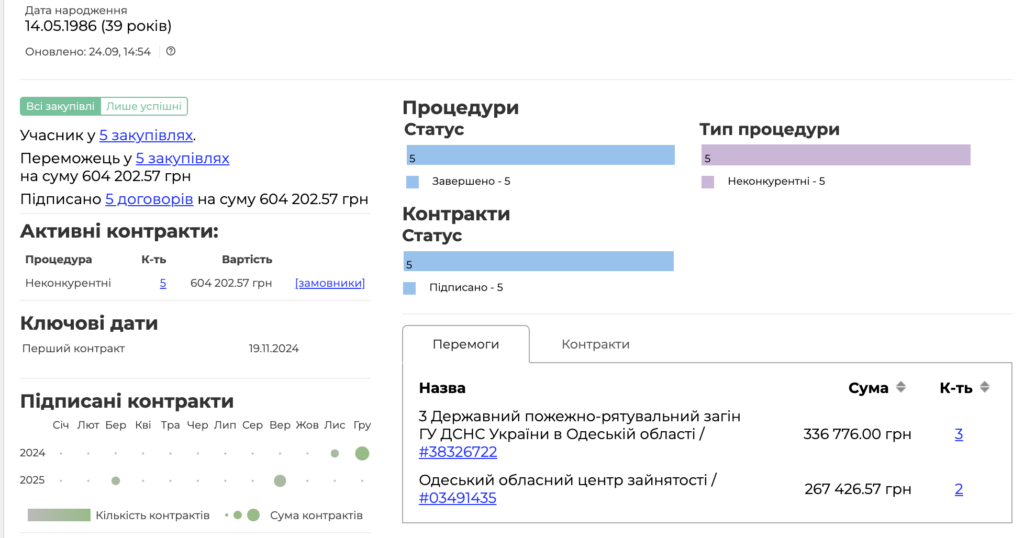Open organization code #03491435
This screenshot has height=538, width=1024.
[457, 498]
